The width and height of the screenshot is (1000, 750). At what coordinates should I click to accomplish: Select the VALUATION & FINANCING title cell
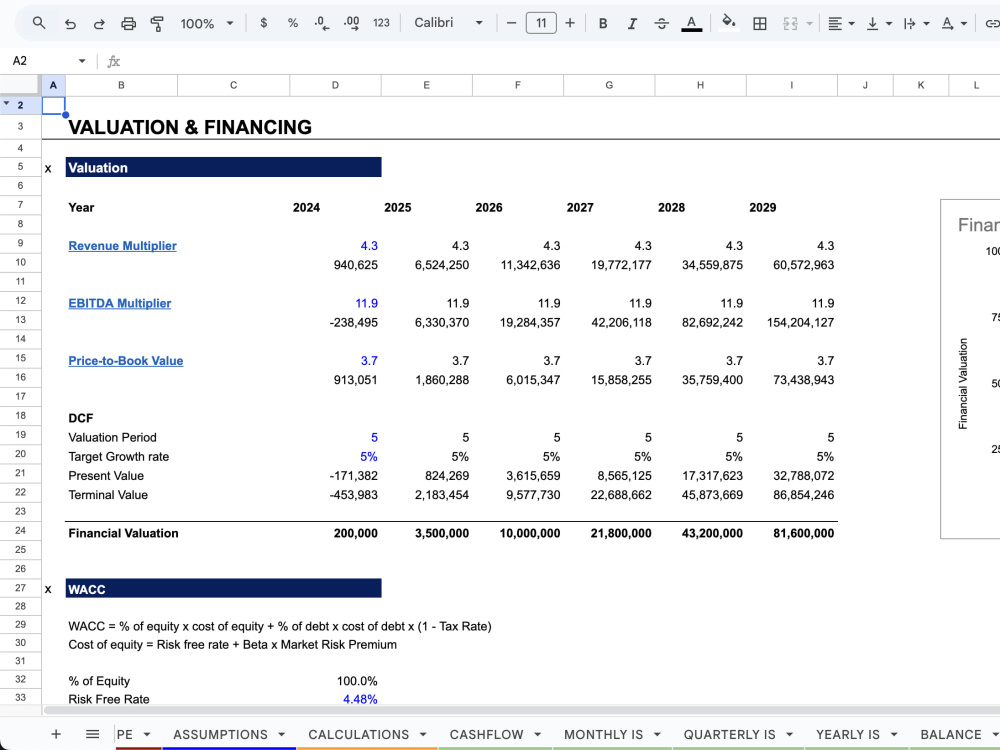(190, 127)
